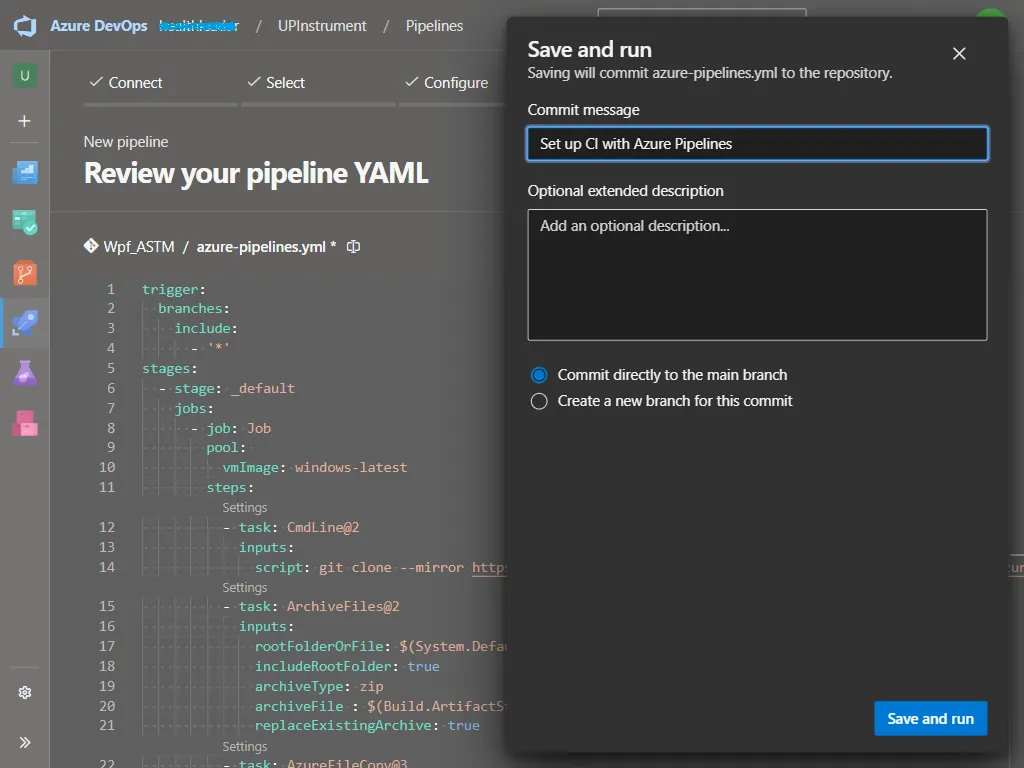Click the 'stage: _default' YAML line

click(x=227, y=389)
